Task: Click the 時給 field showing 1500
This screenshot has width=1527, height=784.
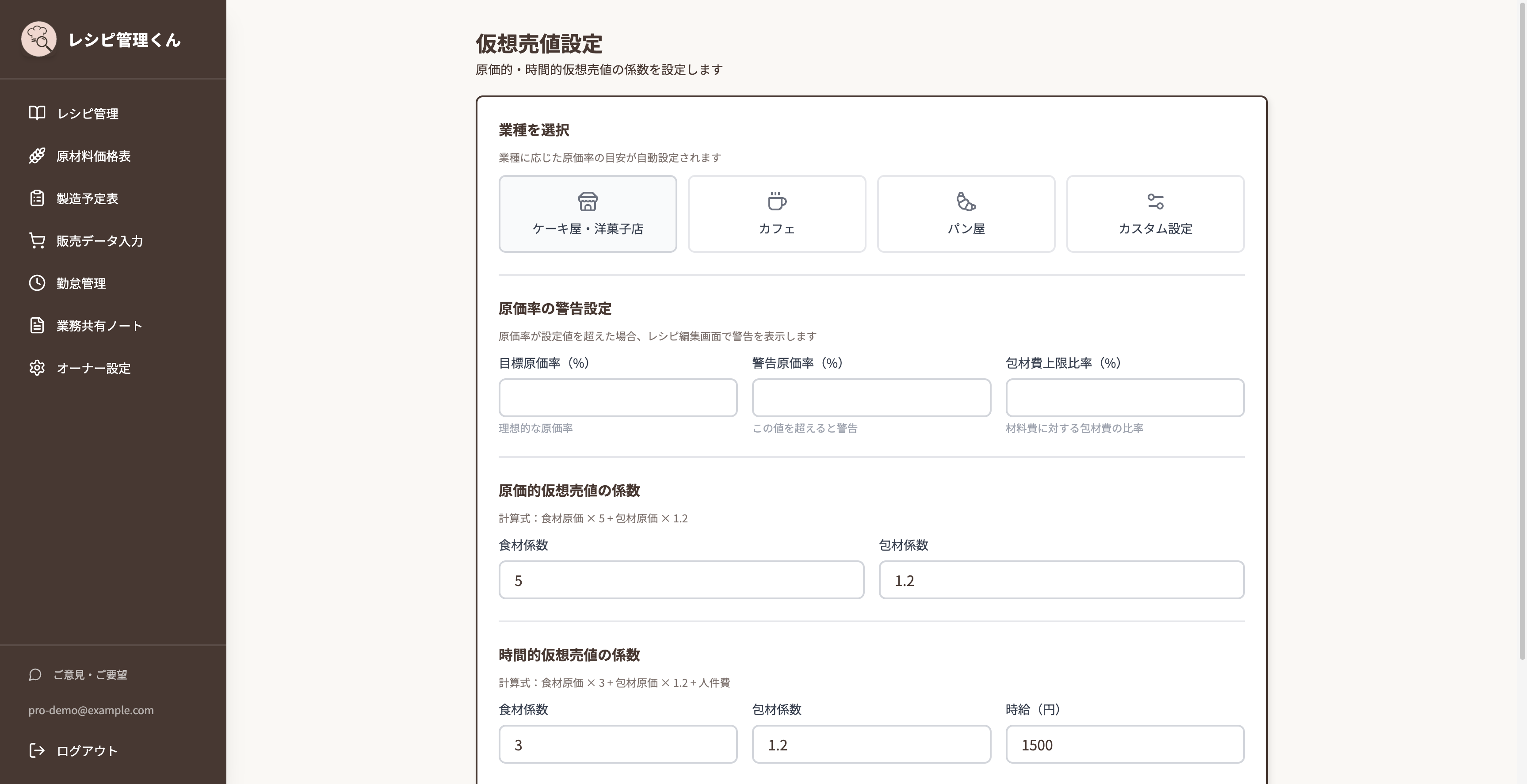Action: pos(1125,744)
